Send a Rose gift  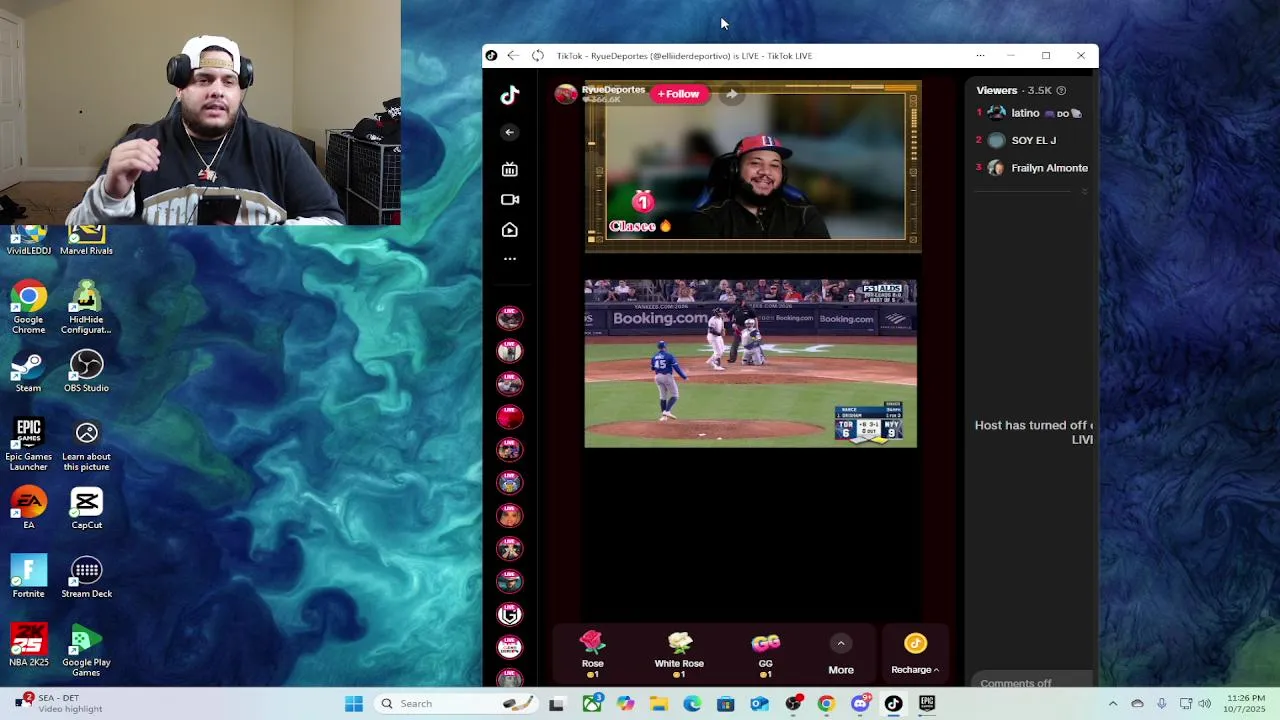point(593,655)
